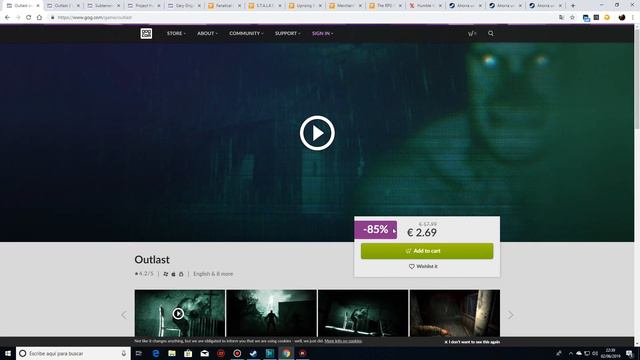The width and height of the screenshot is (640, 360).
Task: Click the green Add to cart button
Action: click(427, 251)
